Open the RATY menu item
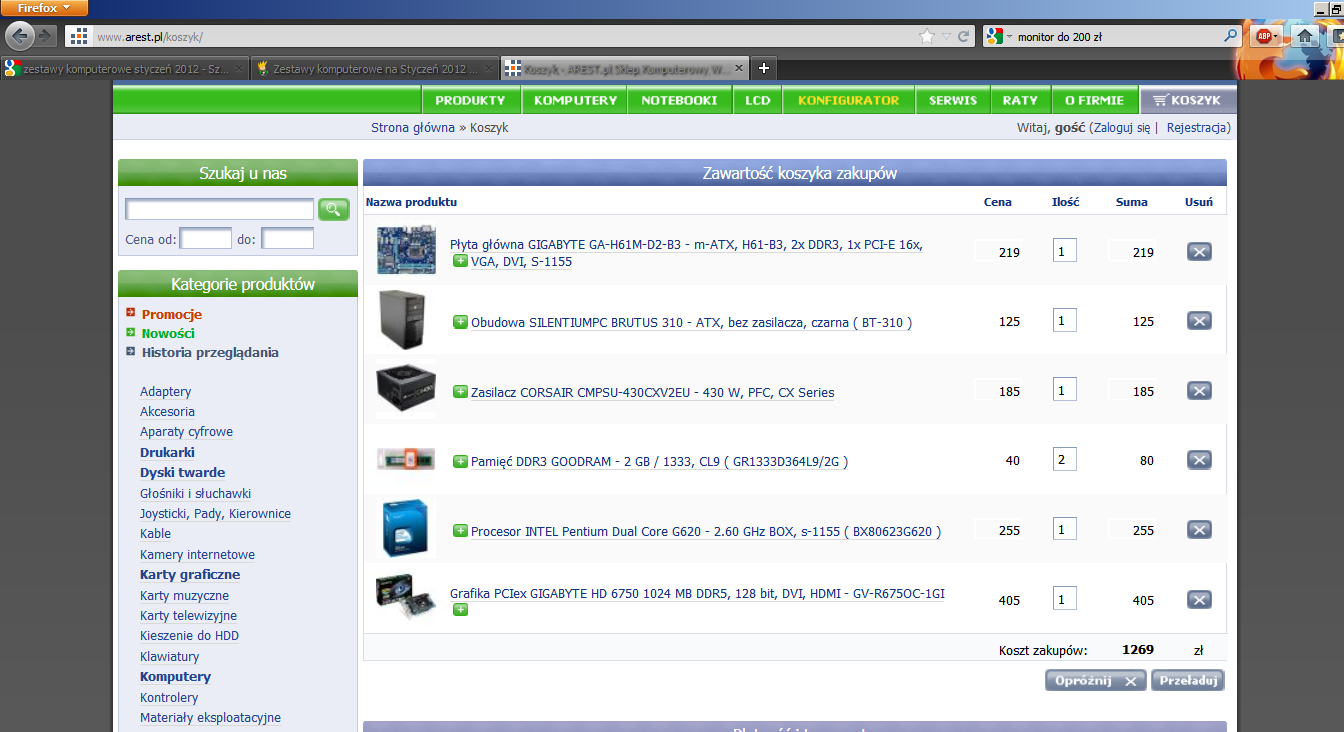This screenshot has height=732, width=1344. 1020,100
